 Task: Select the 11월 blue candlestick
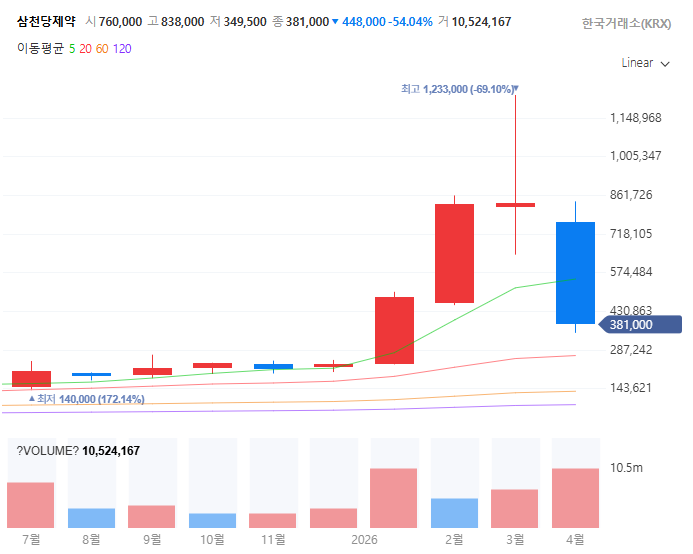coord(273,367)
